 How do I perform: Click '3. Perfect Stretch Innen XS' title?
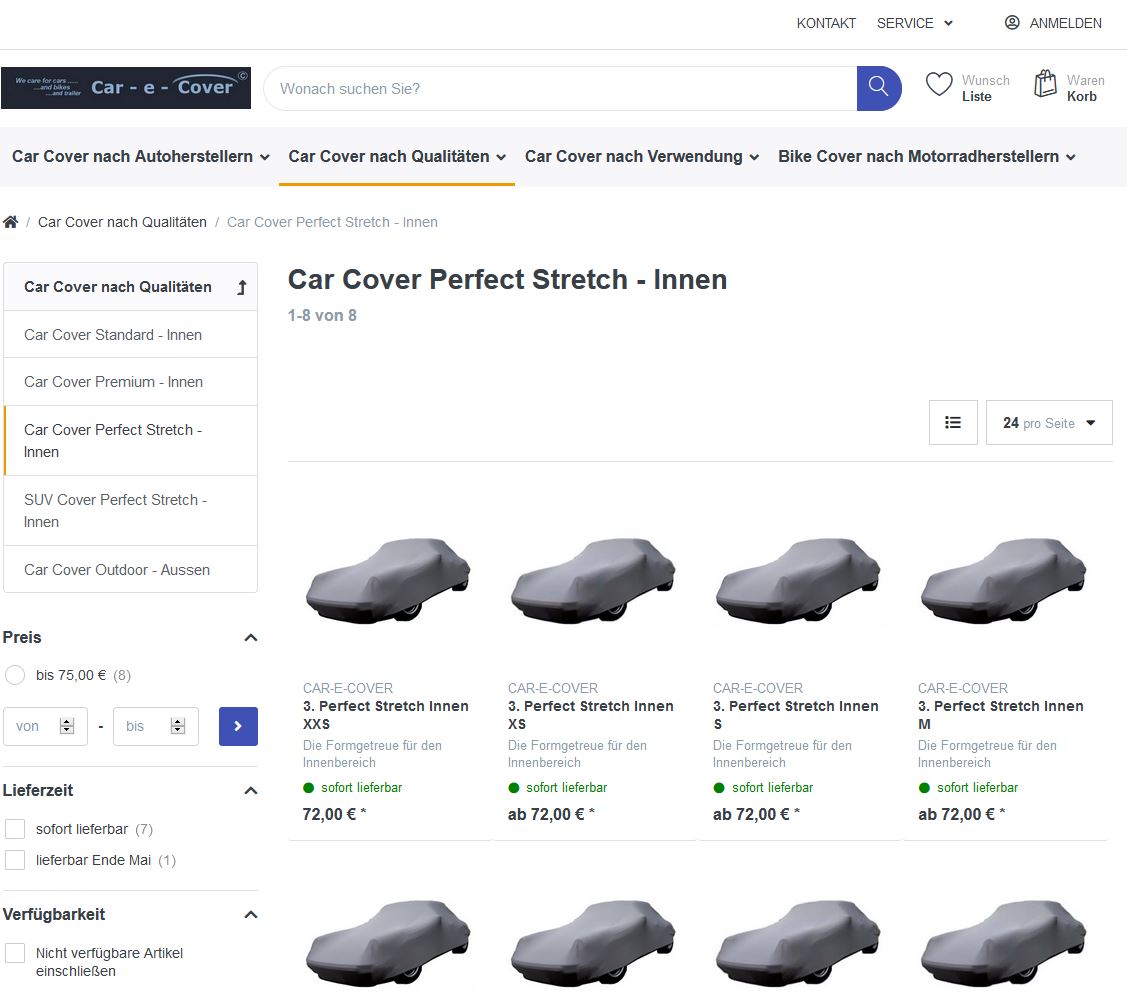[591, 715]
